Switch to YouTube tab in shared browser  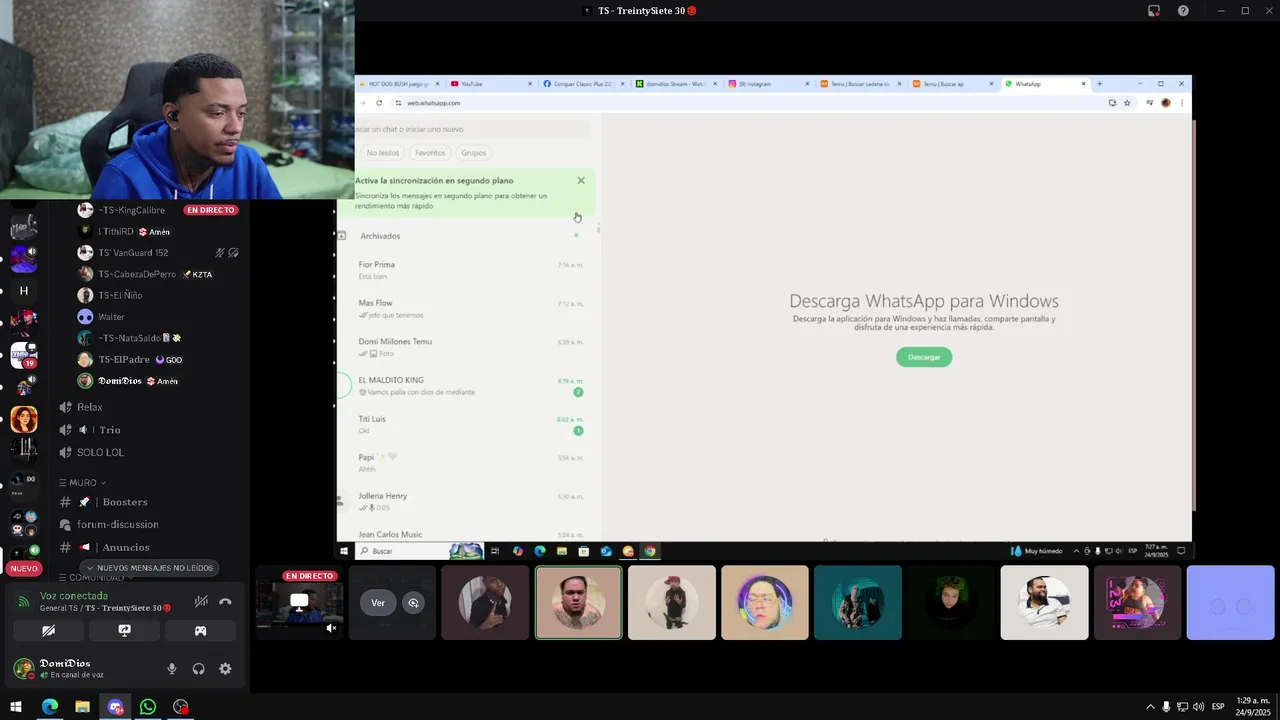point(490,84)
